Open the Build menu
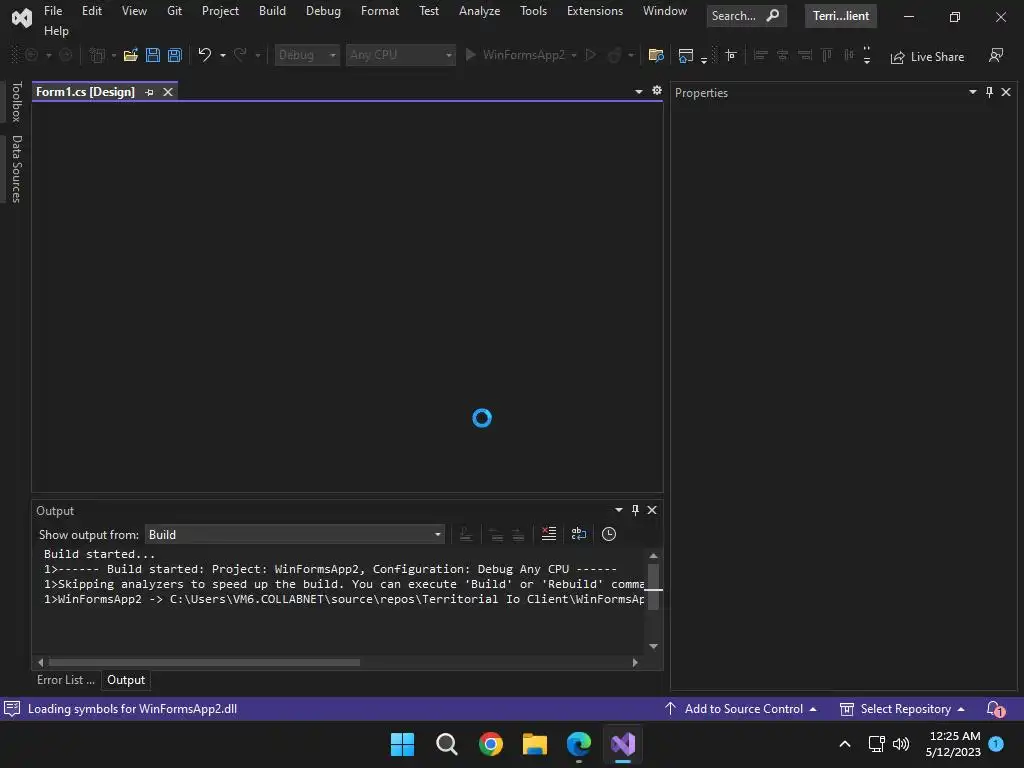The width and height of the screenshot is (1024, 768). point(272,11)
